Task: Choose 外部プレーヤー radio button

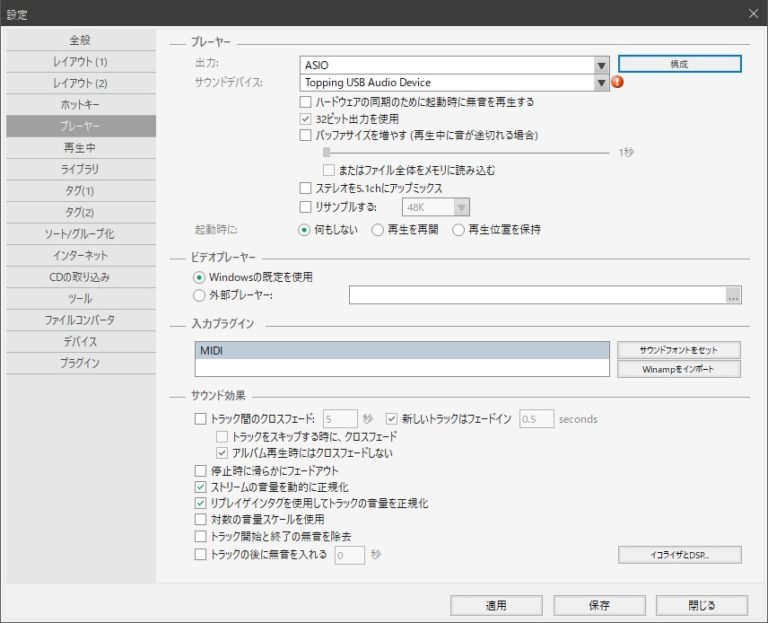Action: point(200,295)
